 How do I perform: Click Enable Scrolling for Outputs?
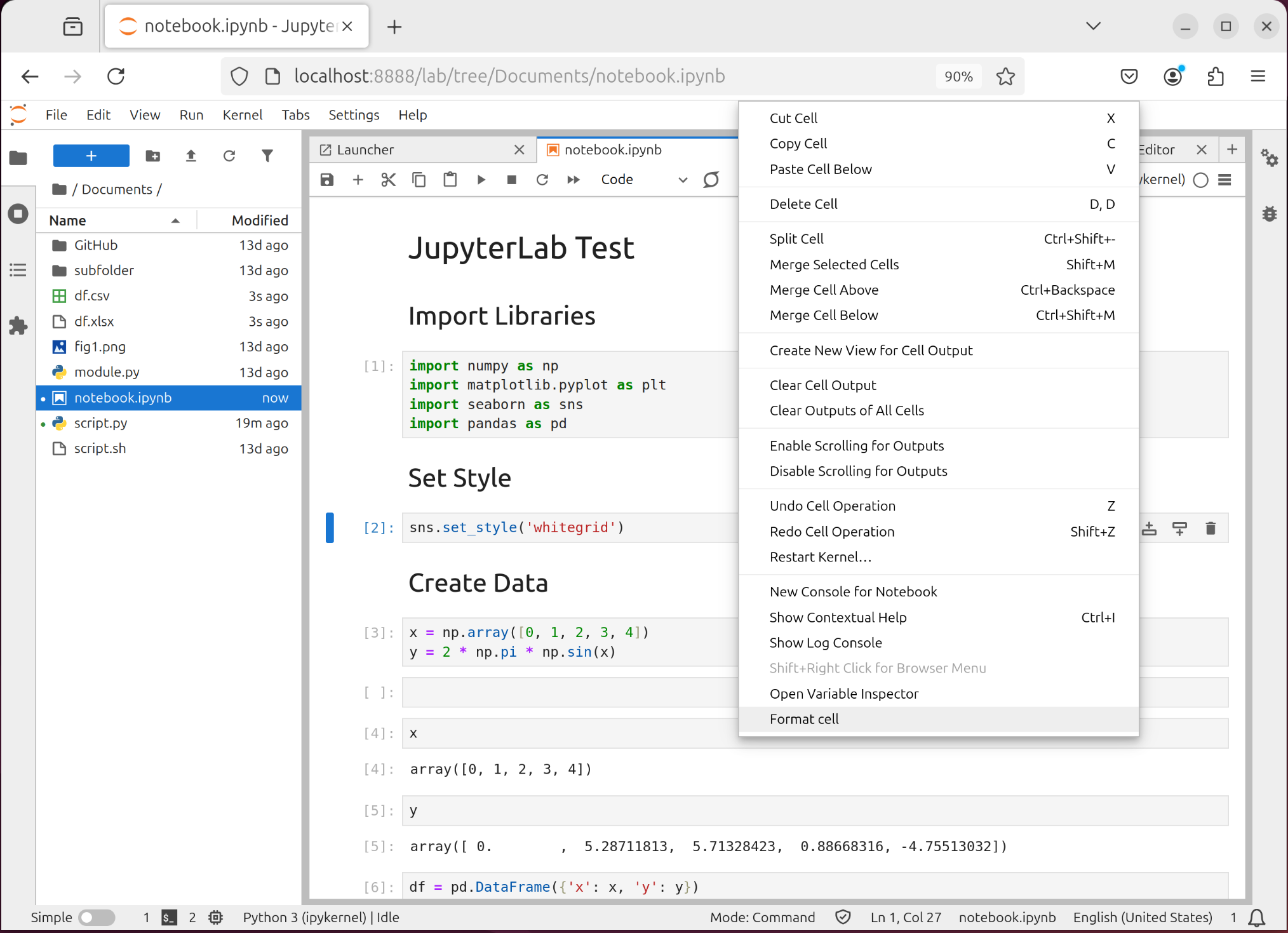point(939,446)
